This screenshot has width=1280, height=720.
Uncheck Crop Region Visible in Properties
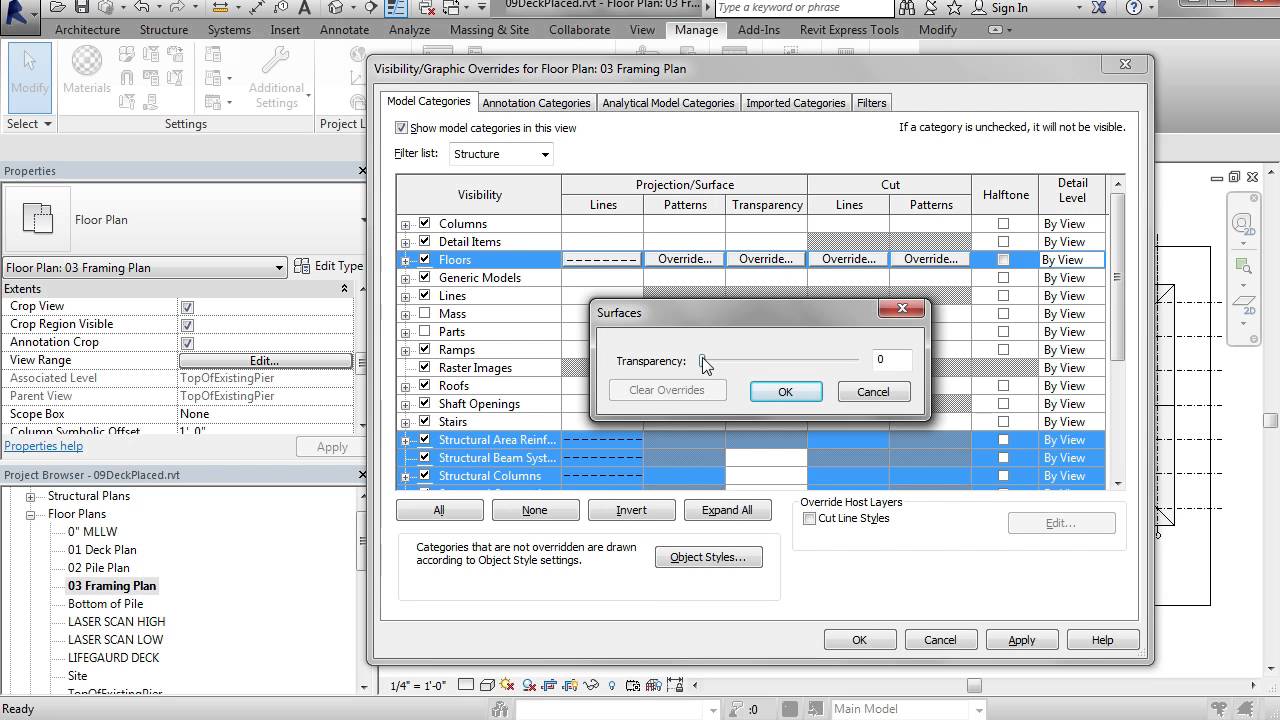(x=187, y=325)
